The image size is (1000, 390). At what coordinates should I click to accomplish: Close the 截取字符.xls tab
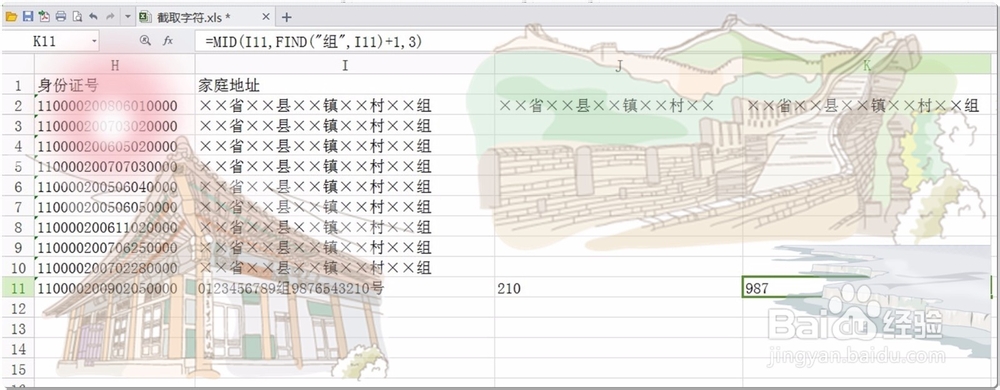(x=265, y=17)
